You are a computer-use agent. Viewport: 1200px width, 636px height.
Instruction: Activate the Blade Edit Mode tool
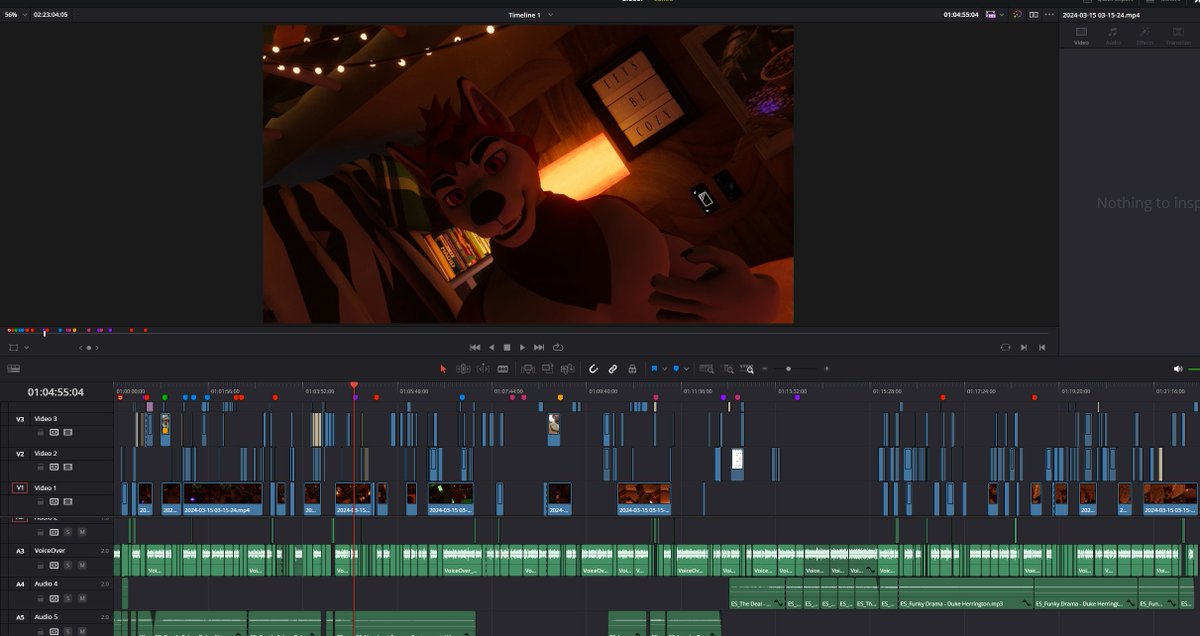pos(503,369)
